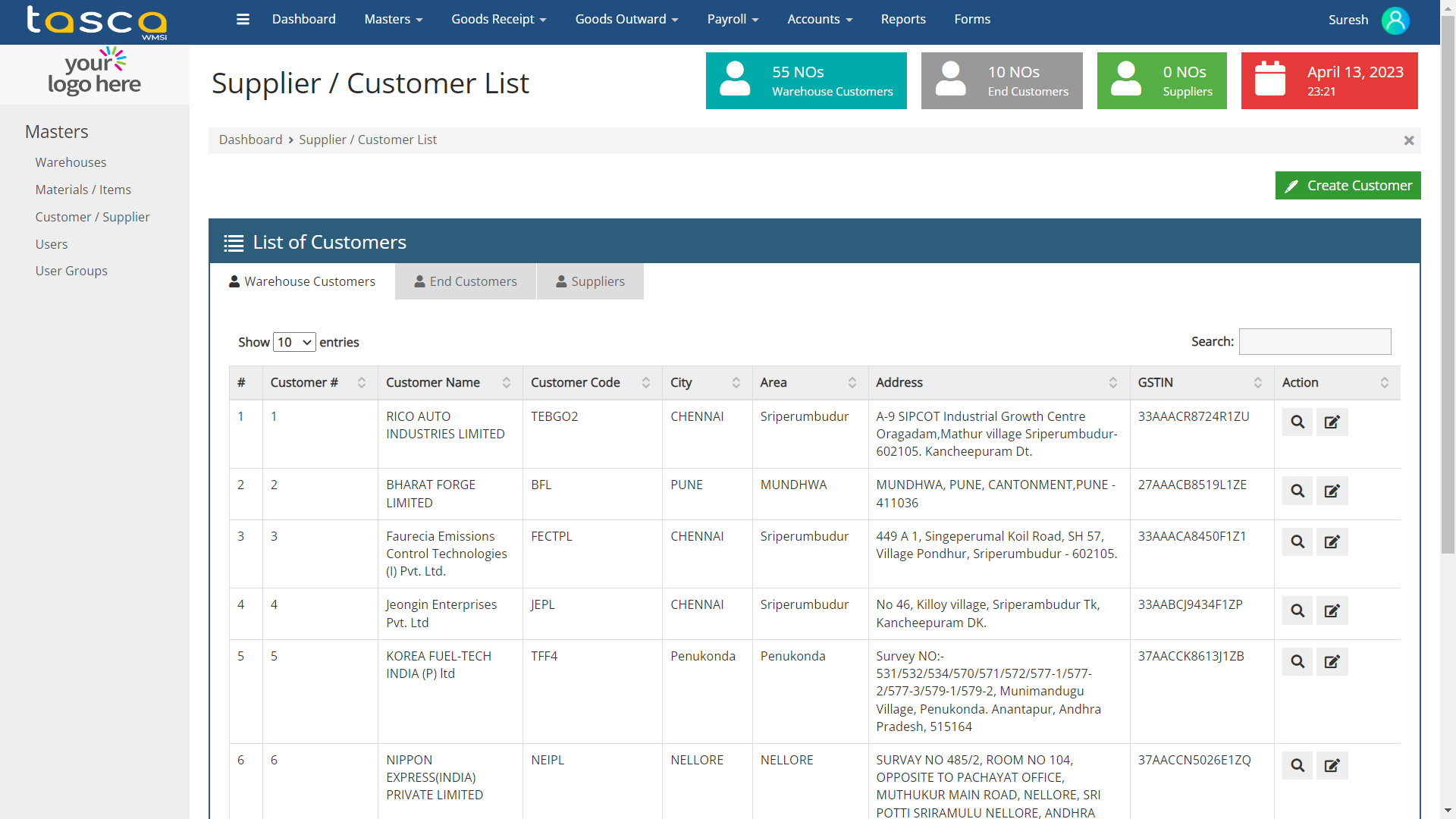
Task: Close the breadcrumb bar with X icon
Action: pyautogui.click(x=1409, y=140)
